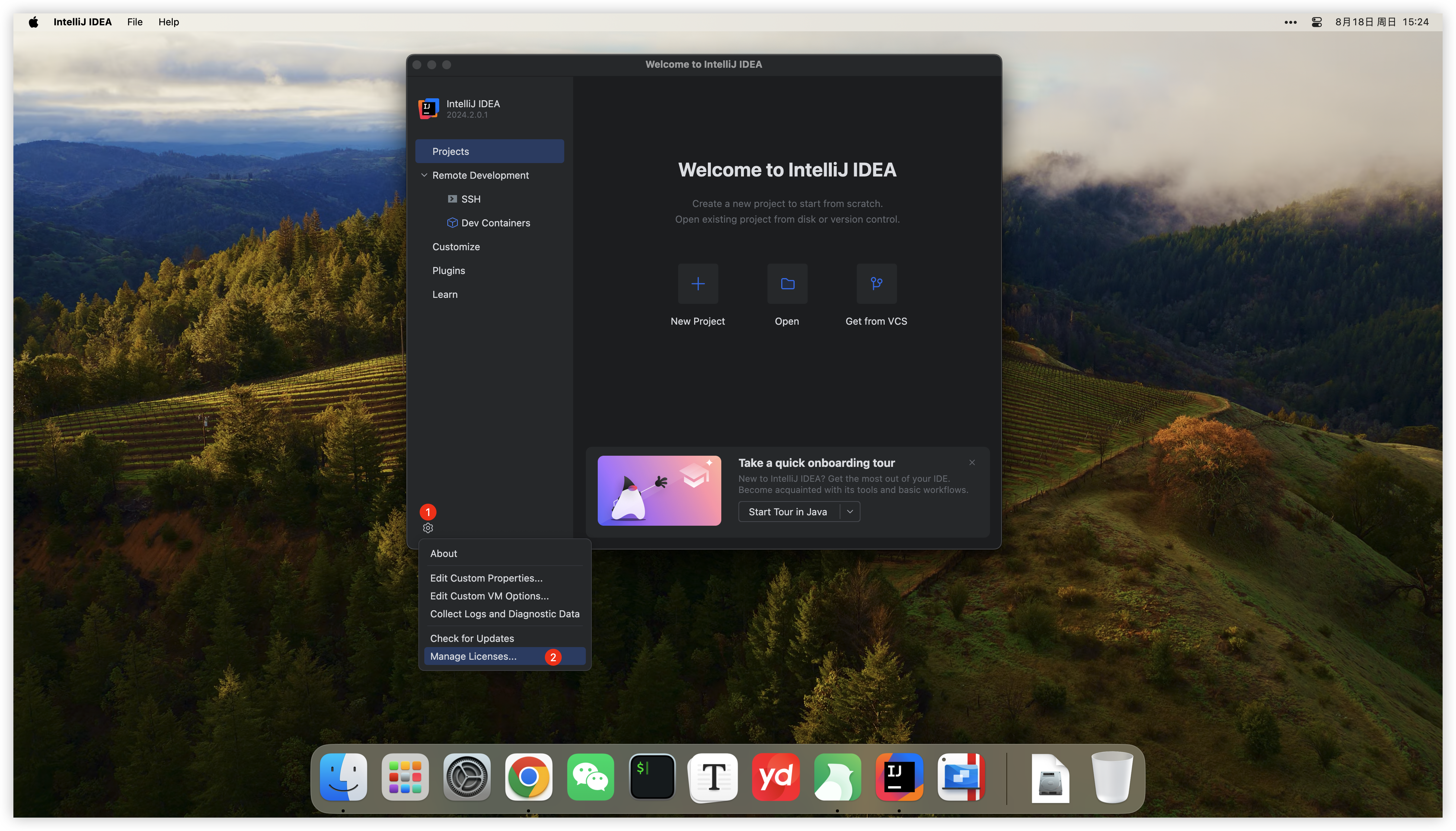Dismiss the onboarding tour banner
The image size is (1456, 831).
pyautogui.click(x=972, y=462)
